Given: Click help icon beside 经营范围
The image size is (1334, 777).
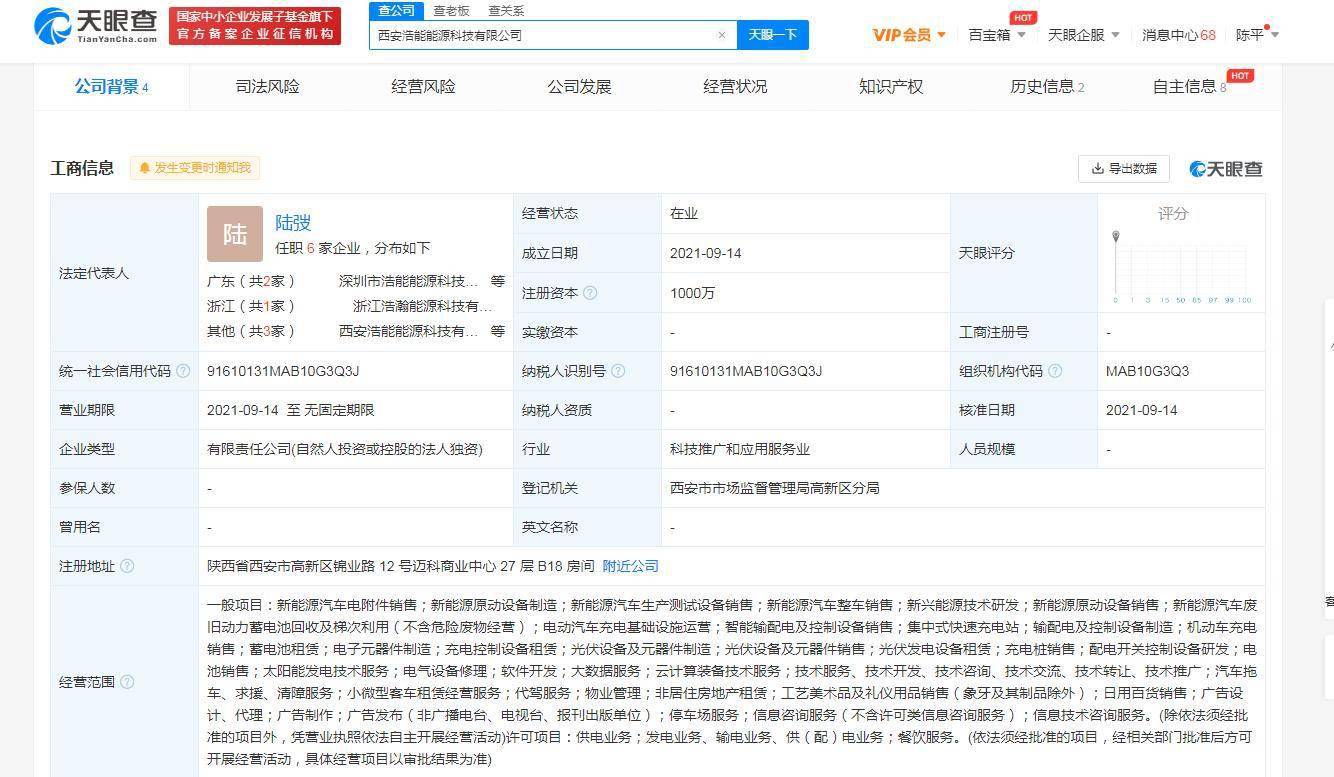Looking at the screenshot, I should click(x=127, y=682).
